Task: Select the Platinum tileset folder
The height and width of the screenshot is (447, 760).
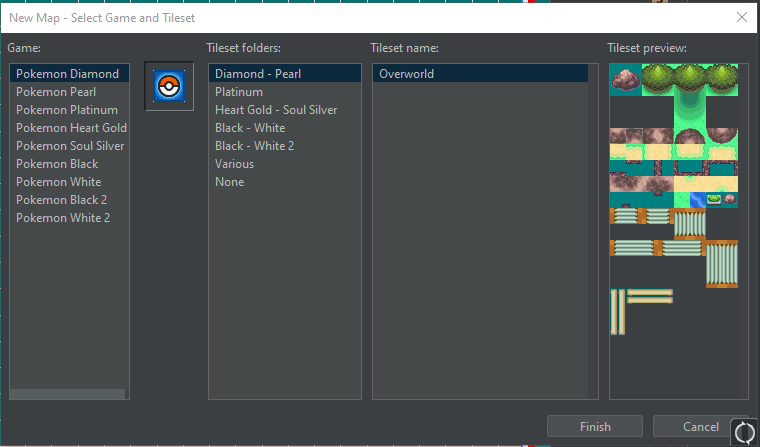Action: click(x=239, y=92)
